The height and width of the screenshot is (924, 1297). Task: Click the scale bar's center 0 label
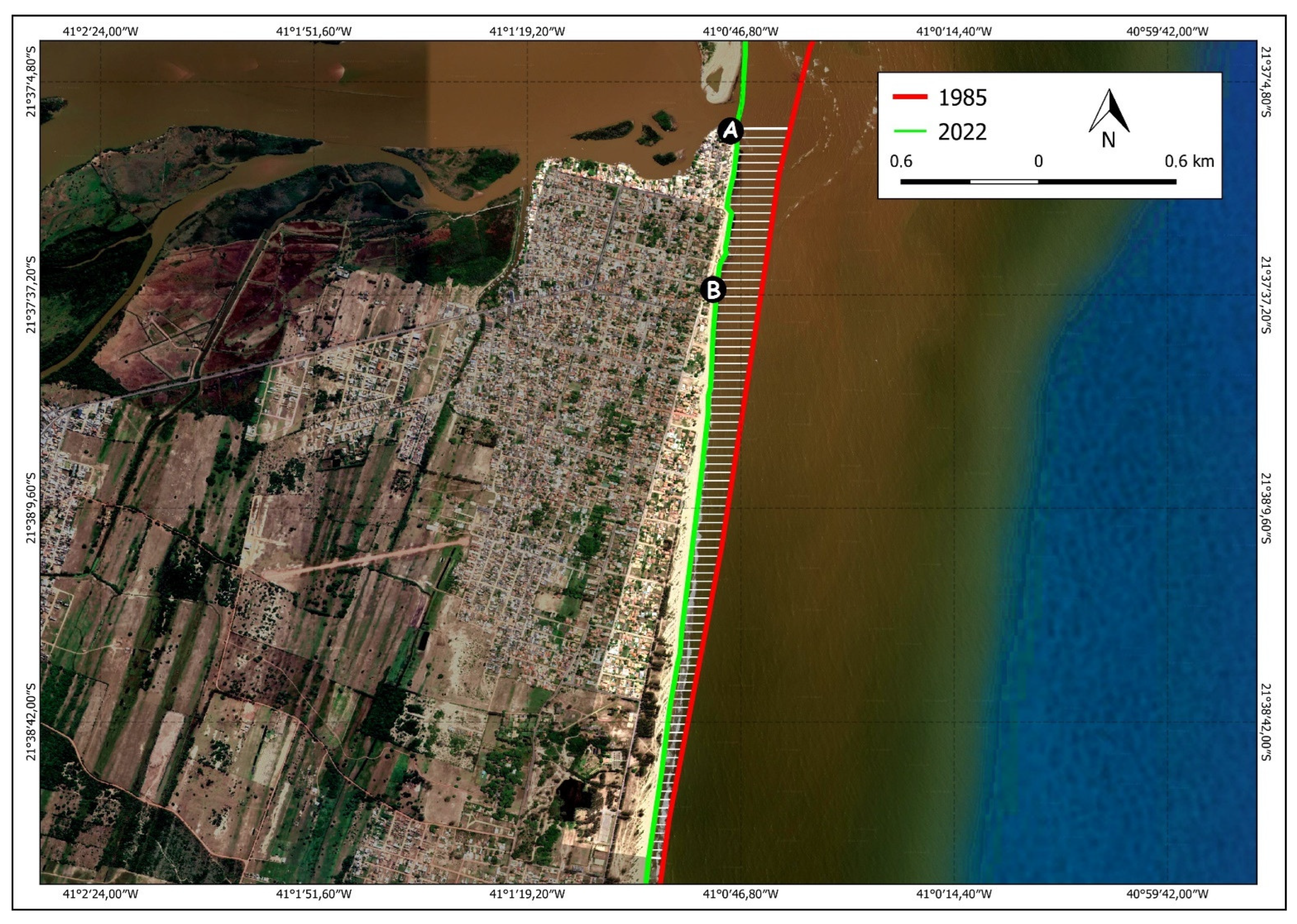tap(1038, 162)
